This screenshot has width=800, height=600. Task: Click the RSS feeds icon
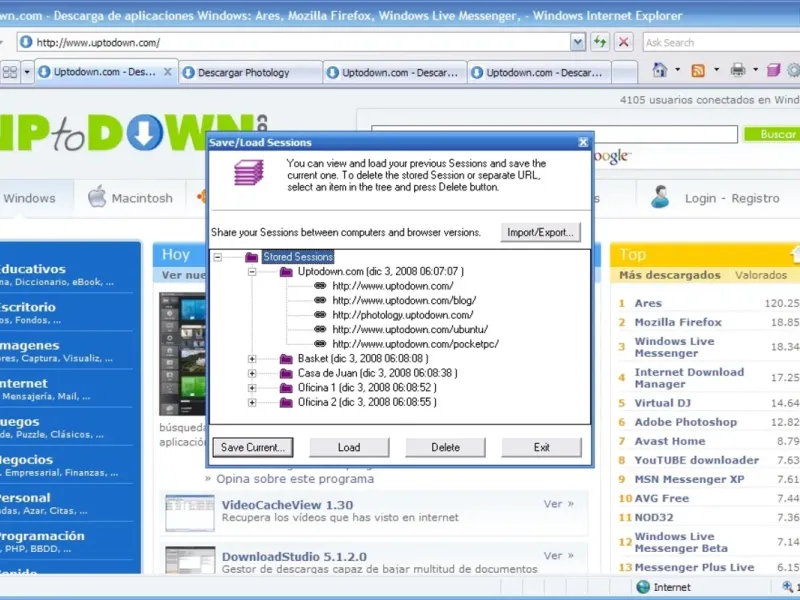coord(698,70)
